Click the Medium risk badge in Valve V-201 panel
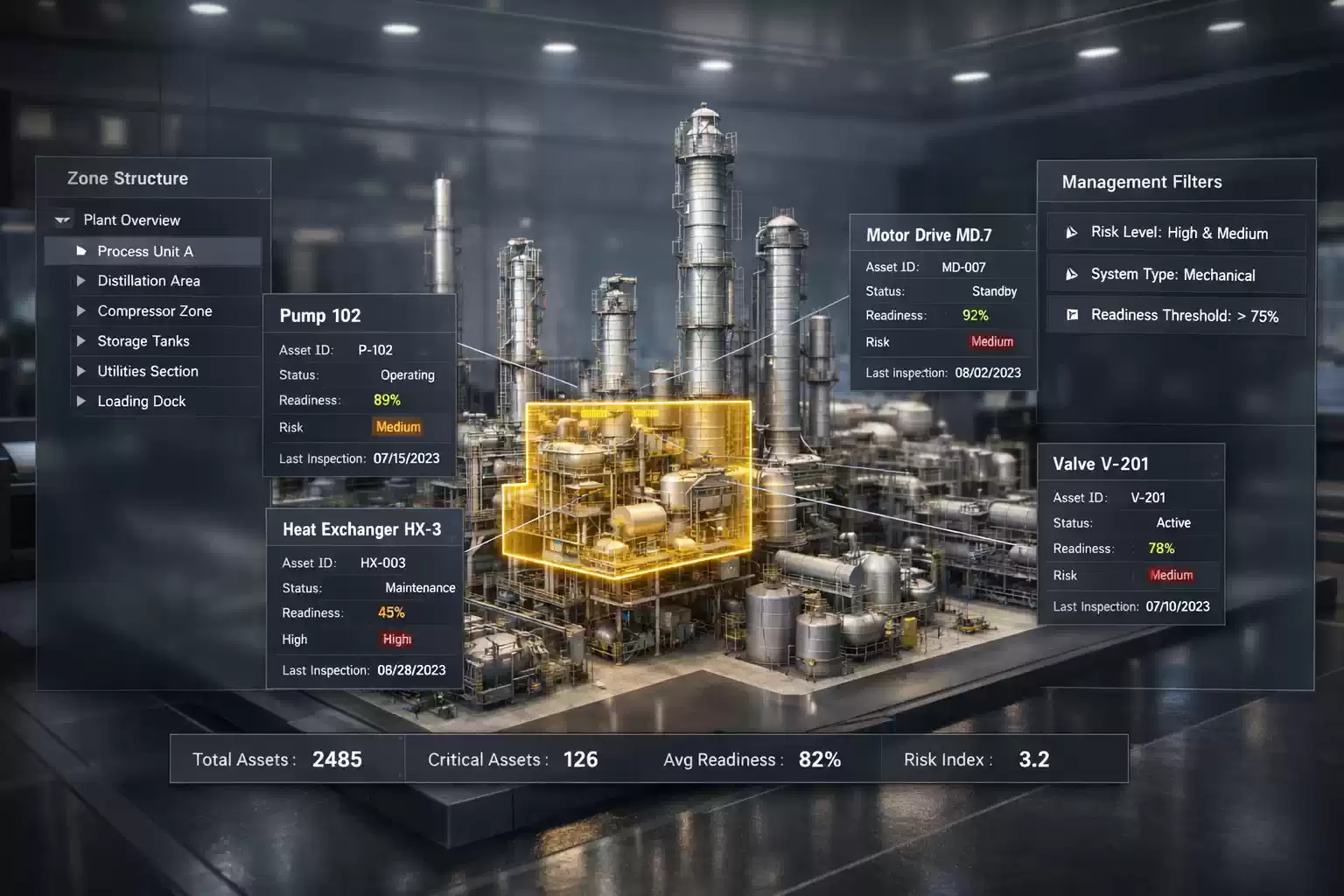Viewport: 1344px width, 896px height. pyautogui.click(x=1171, y=575)
